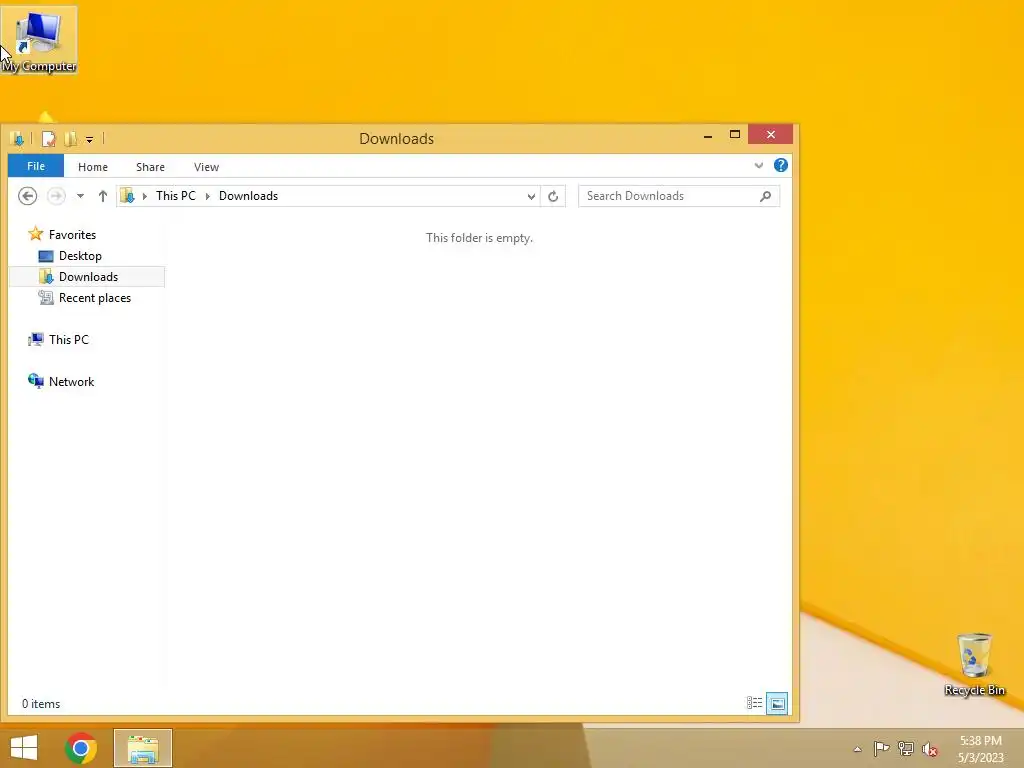Switch to the Home ribbon tab
1024x768 pixels.
[x=93, y=167]
